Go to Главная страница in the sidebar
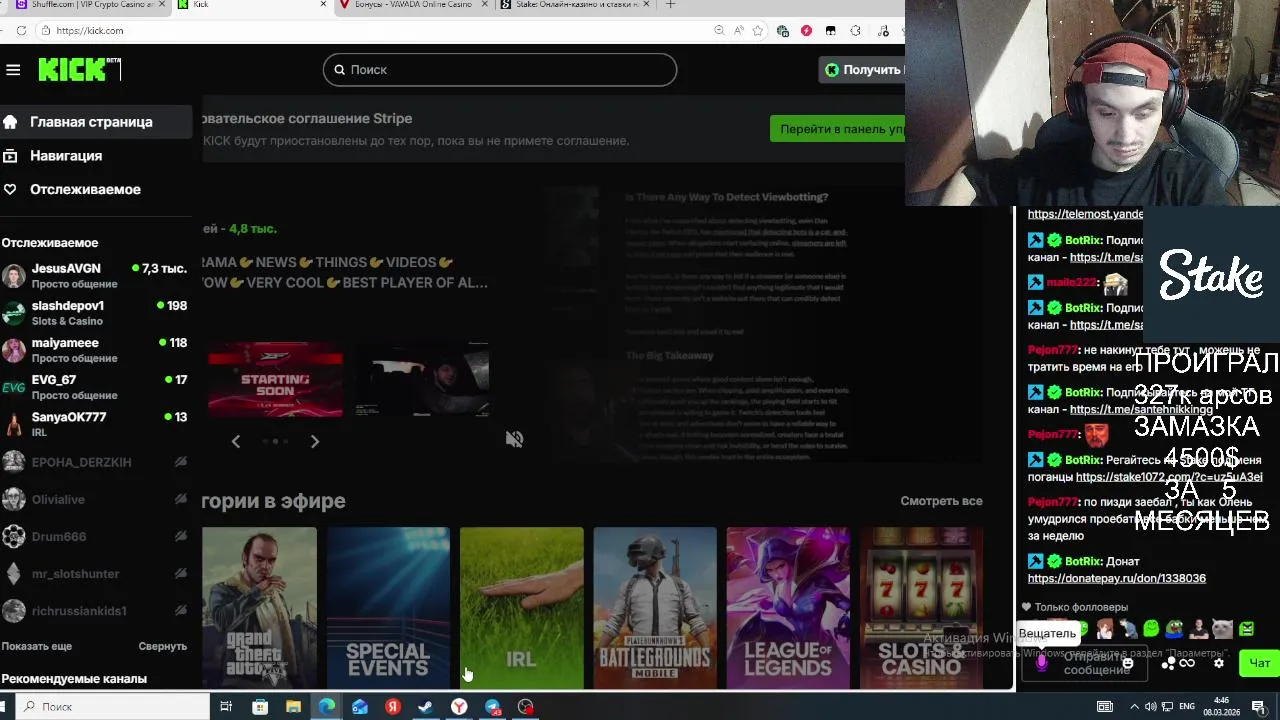The image size is (1280, 720). pyautogui.click(x=96, y=122)
